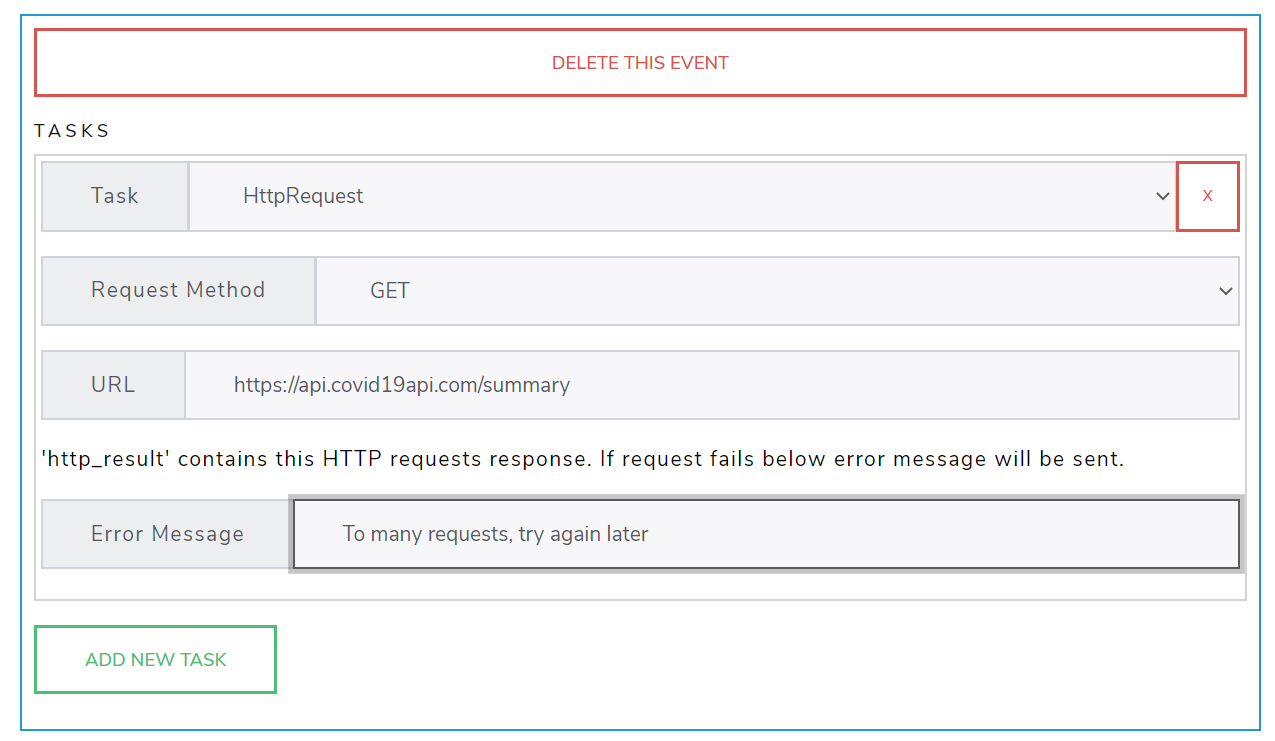
Task: Click the Error Message field label
Action: coord(167,534)
